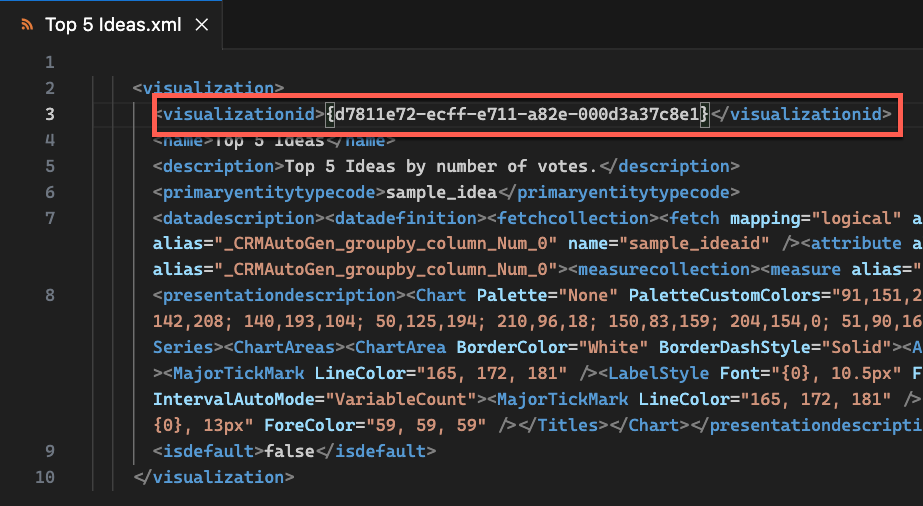
Task: Click line number 1 in gutter
Action: coord(49,62)
